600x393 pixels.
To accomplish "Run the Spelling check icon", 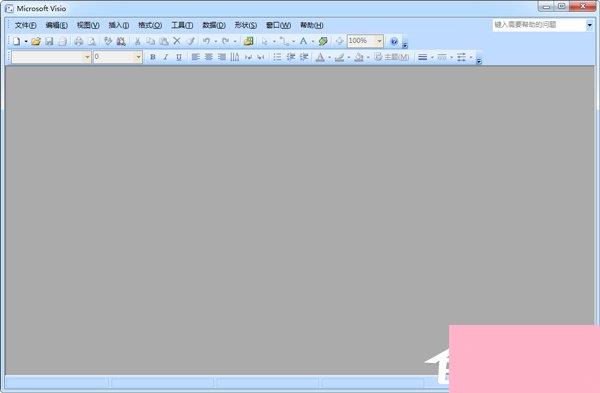I will pos(108,41).
